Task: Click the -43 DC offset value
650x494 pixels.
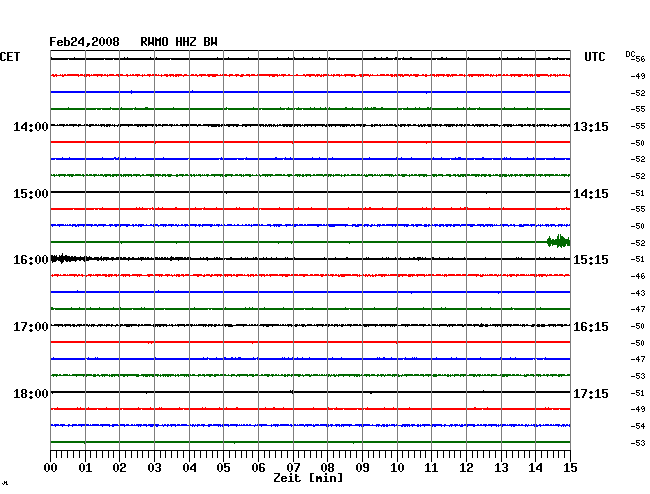Action: (638, 293)
